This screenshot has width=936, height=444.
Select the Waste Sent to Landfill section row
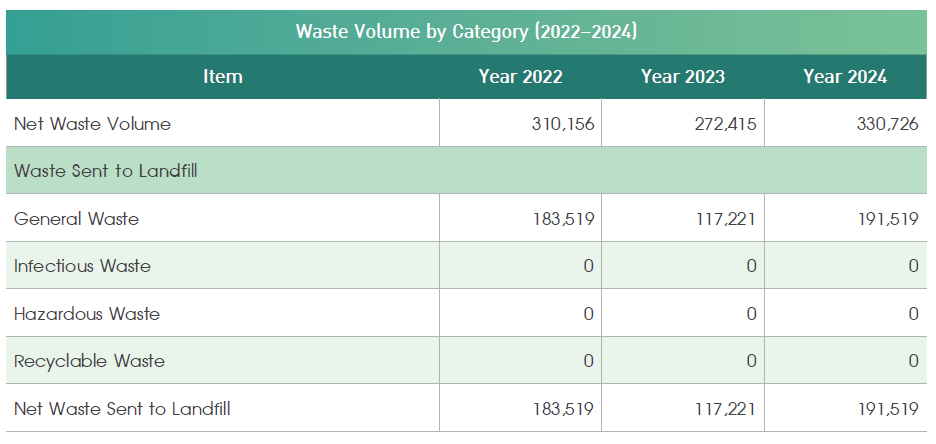point(105,171)
